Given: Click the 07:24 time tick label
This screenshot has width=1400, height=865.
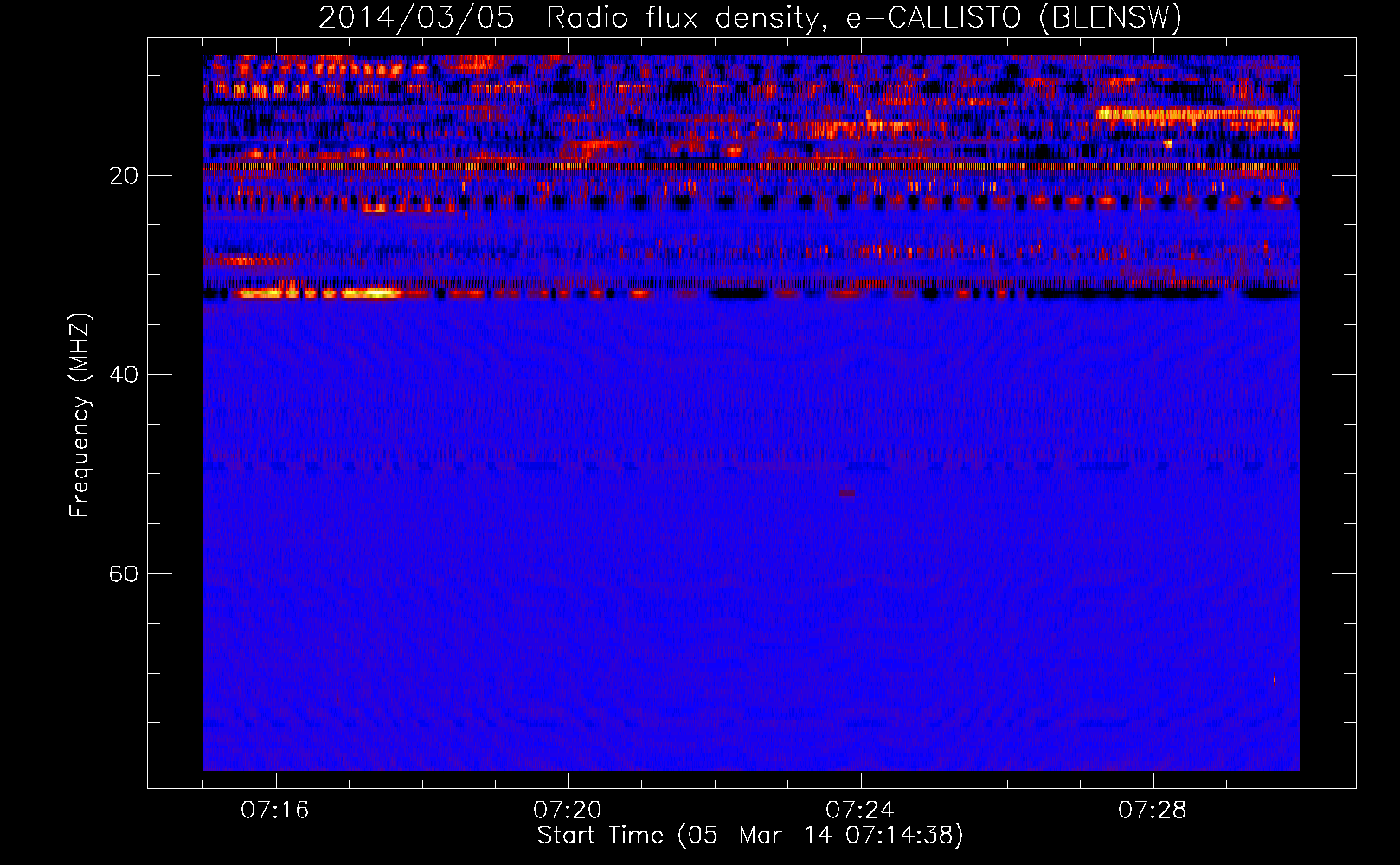Looking at the screenshot, I should (x=860, y=811).
